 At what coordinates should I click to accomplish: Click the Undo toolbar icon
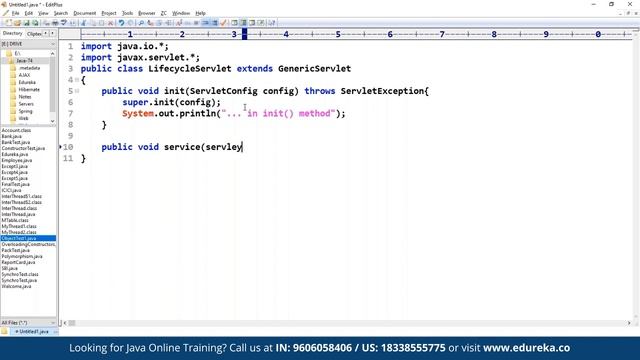pos(121,23)
